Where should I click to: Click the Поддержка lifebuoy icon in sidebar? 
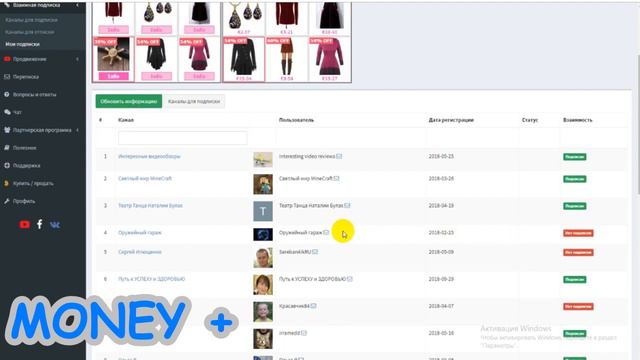[x=7, y=165]
